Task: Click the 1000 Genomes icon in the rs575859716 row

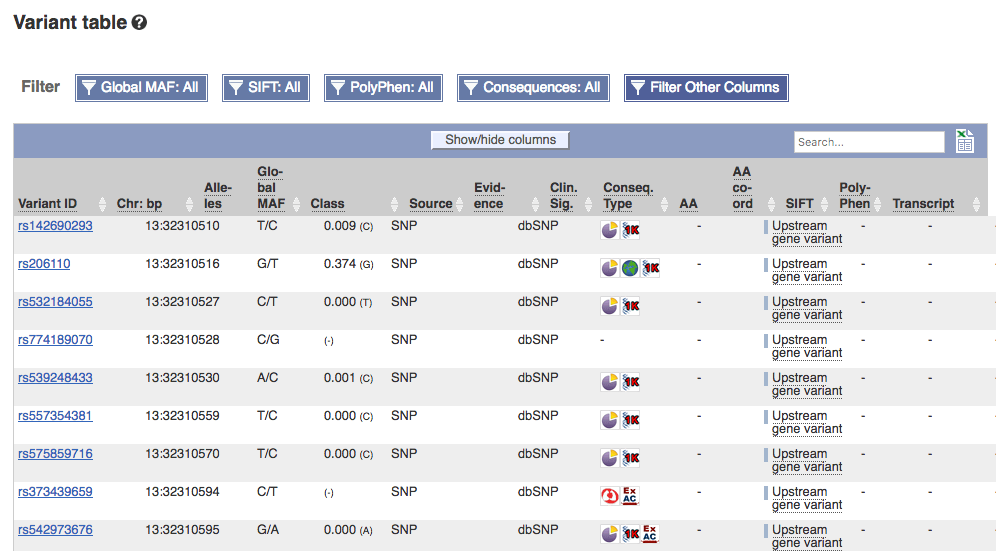Action: coord(631,458)
